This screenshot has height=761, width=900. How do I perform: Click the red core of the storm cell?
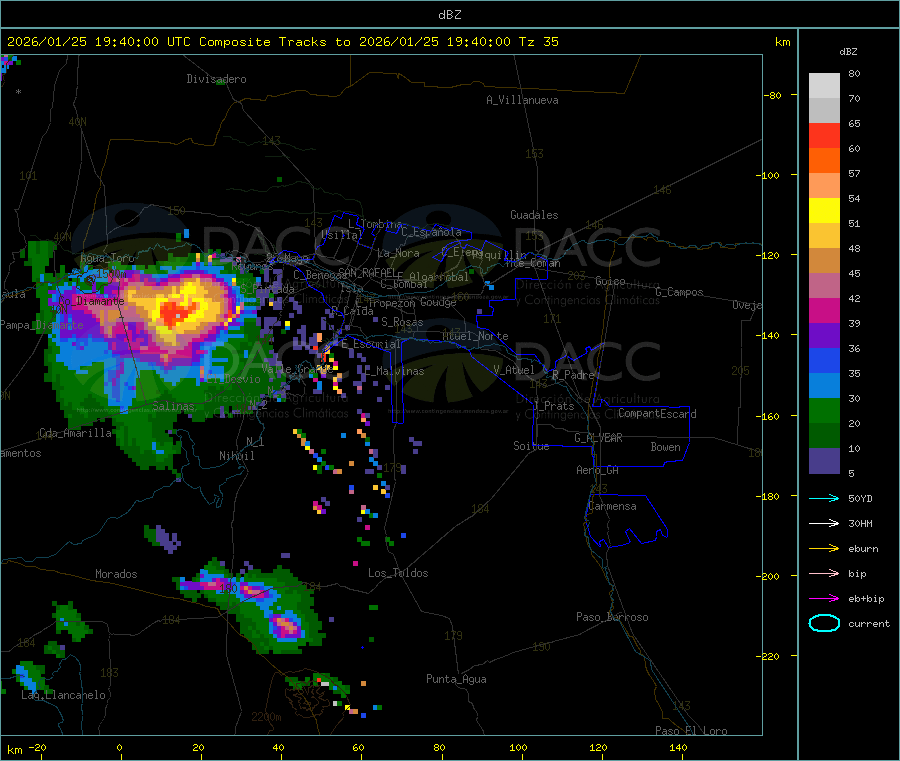coord(174,313)
